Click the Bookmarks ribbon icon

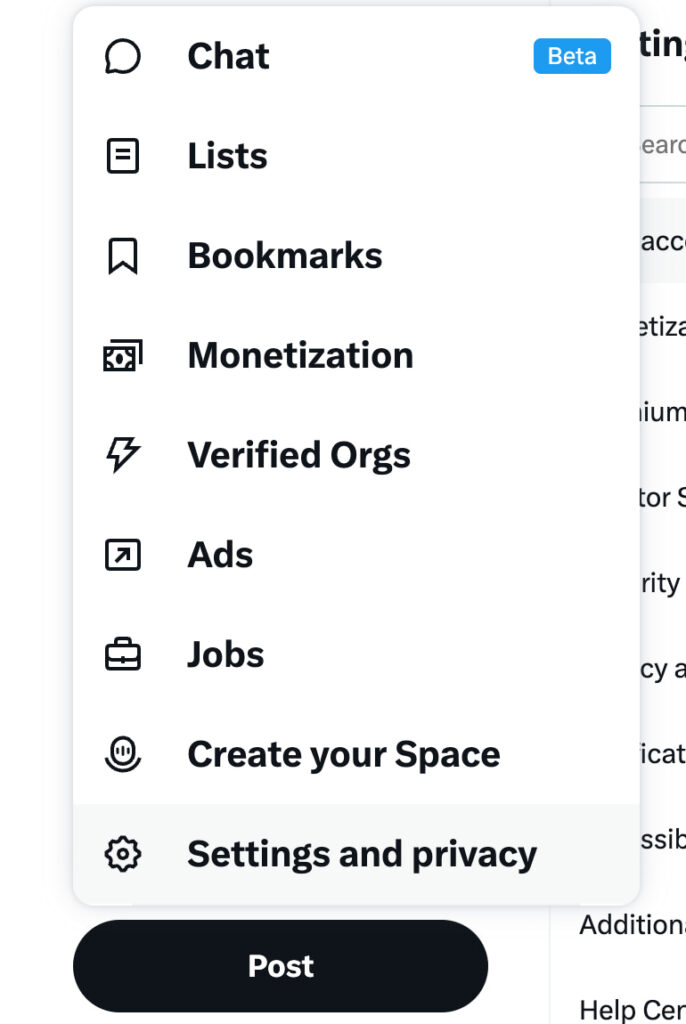click(123, 256)
